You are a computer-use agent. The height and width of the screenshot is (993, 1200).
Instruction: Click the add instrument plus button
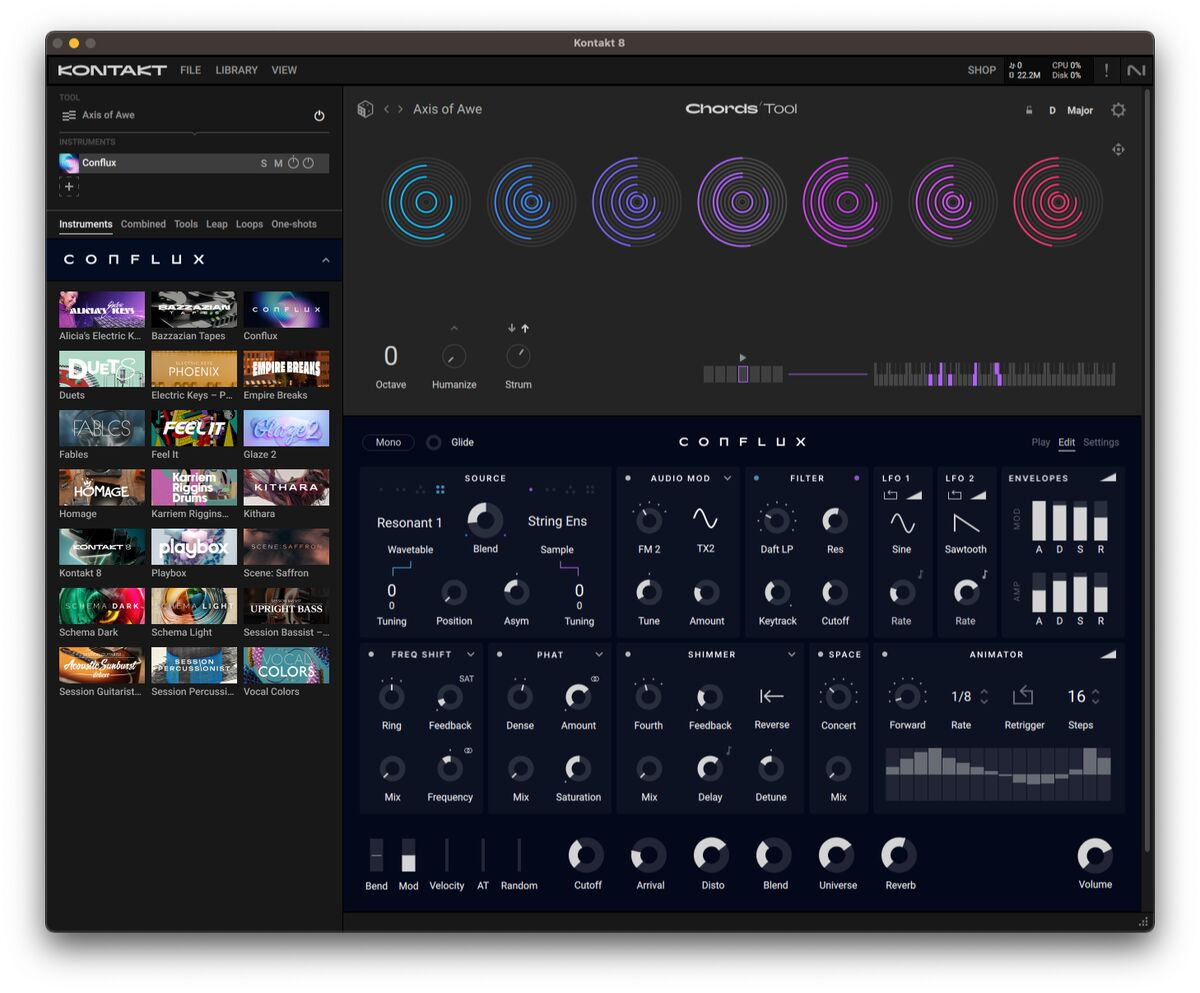pyautogui.click(x=69, y=187)
